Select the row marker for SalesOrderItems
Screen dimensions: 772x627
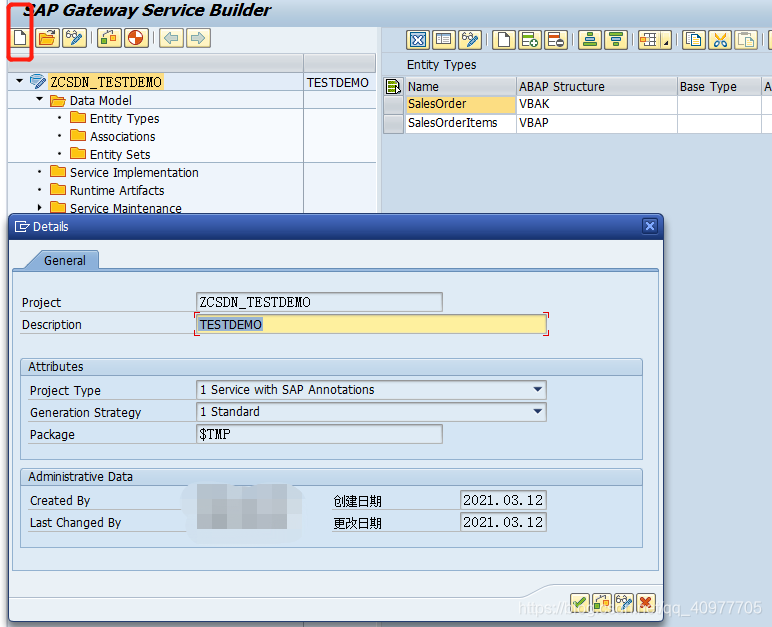[x=393, y=123]
